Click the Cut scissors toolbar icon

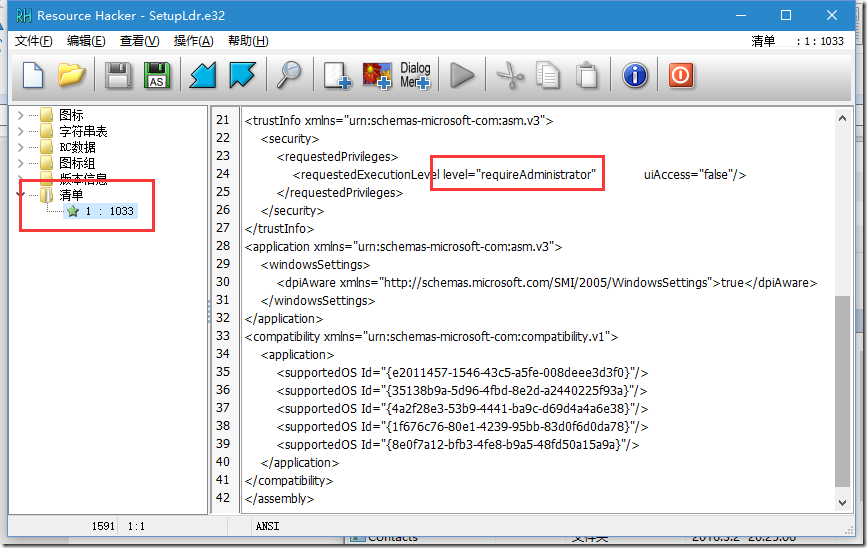click(x=510, y=75)
